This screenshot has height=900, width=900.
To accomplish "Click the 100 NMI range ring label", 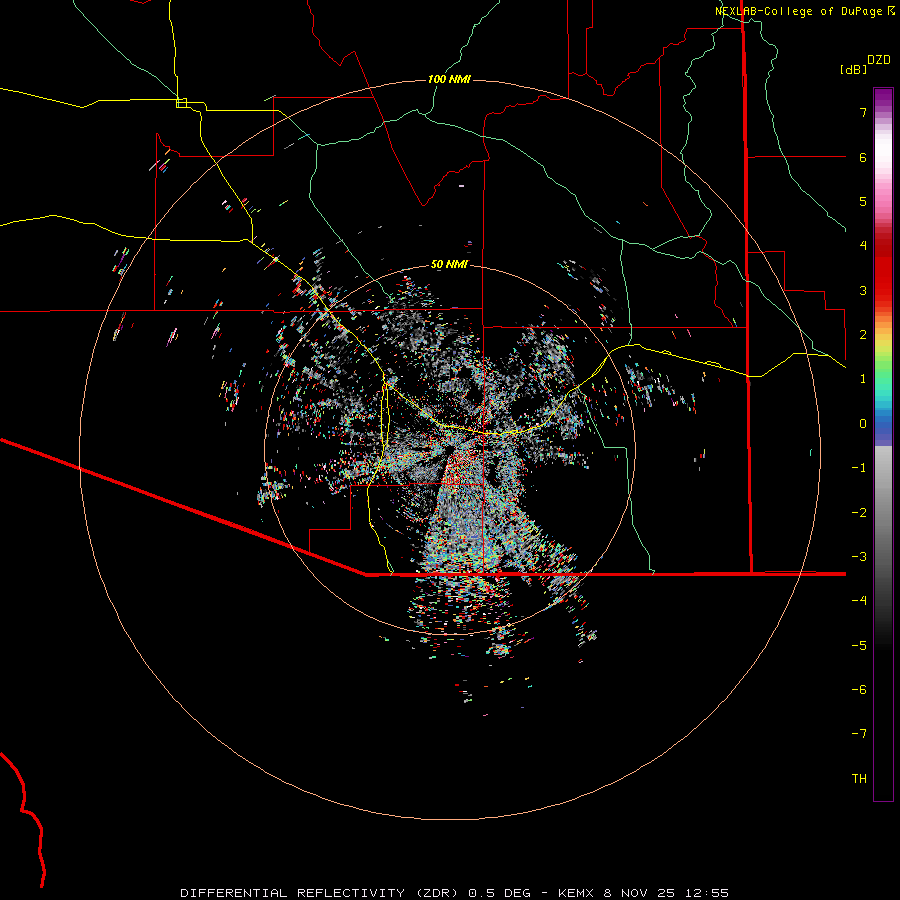I will [449, 79].
